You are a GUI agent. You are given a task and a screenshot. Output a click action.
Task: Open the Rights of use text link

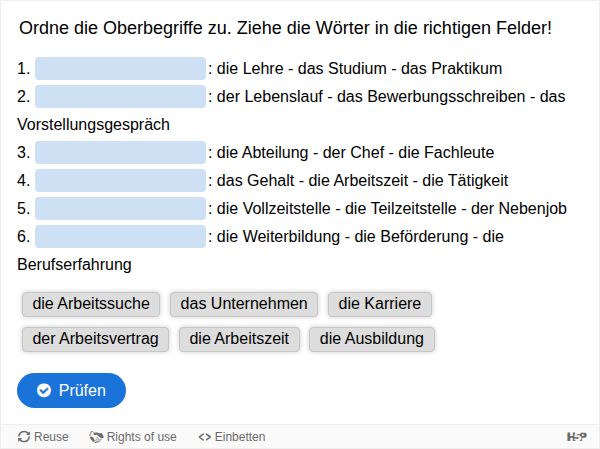[141, 437]
